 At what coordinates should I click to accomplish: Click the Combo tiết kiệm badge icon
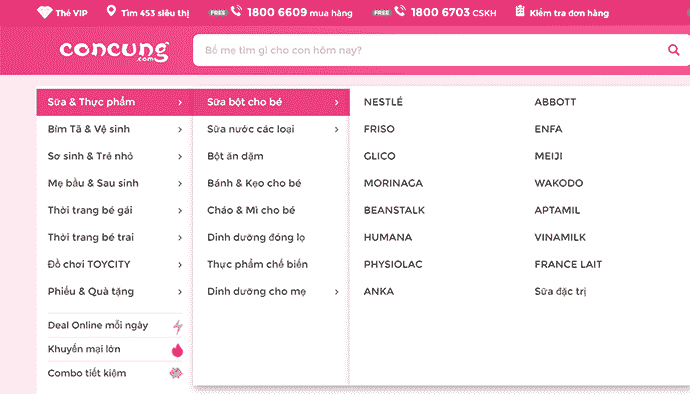[176, 373]
